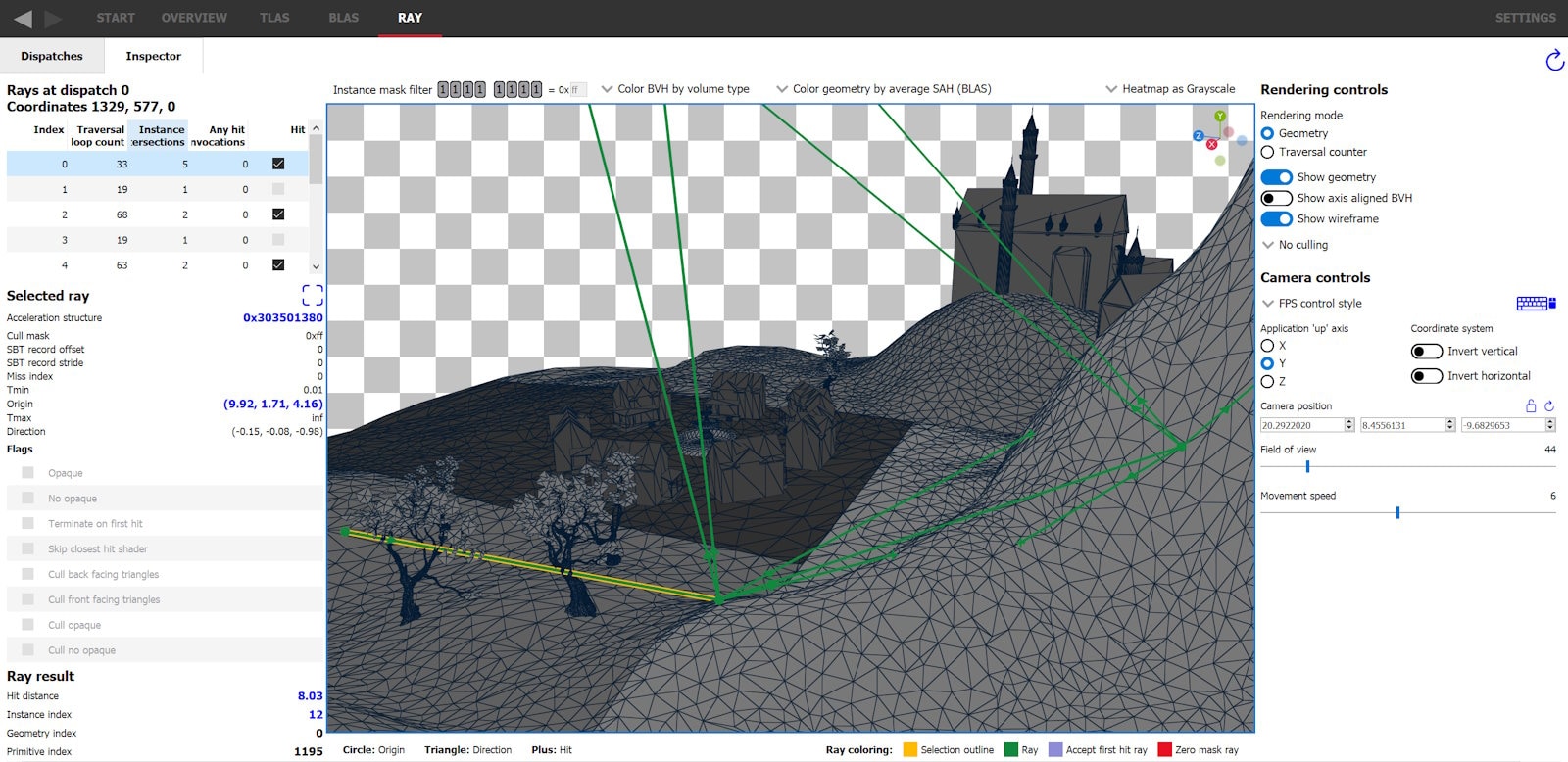1568x762 pixels.
Task: Click the focus-on-selected-ray bracket icon
Action: [313, 295]
